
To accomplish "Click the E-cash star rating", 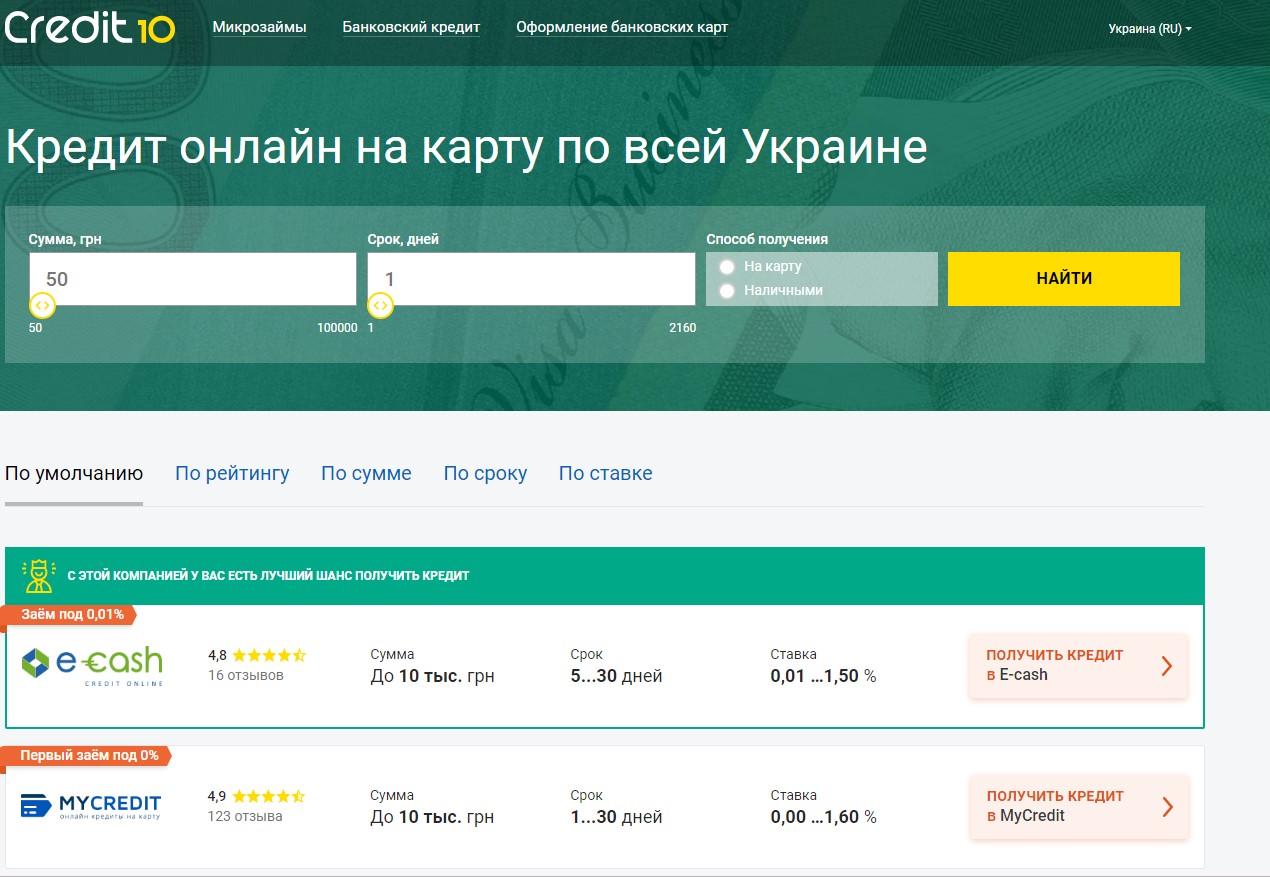I will (268, 656).
